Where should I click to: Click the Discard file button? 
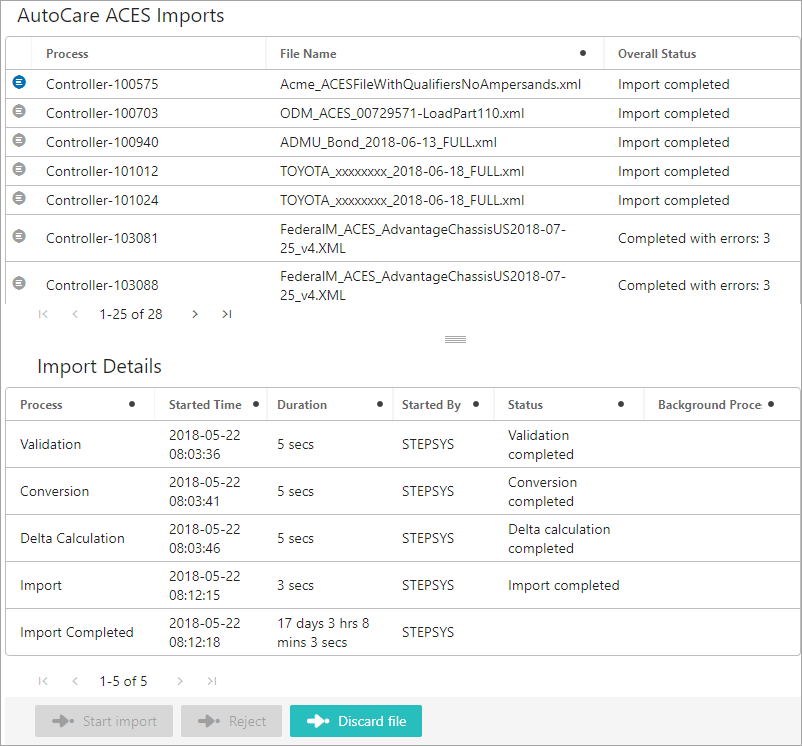356,721
